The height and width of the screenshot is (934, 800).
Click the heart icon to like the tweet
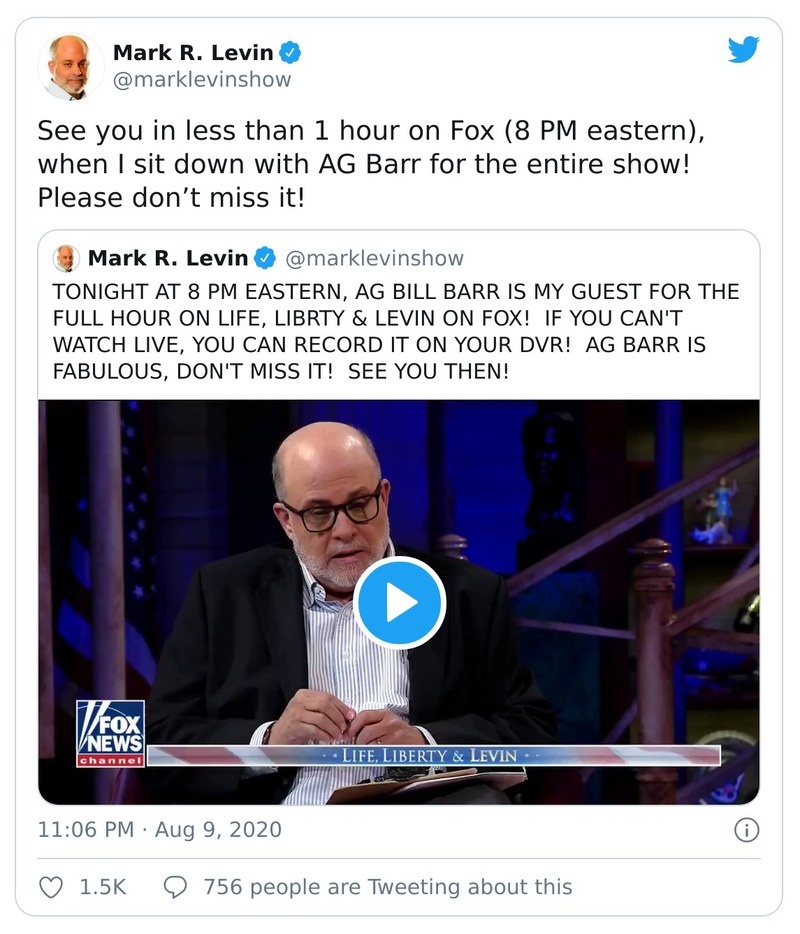(53, 886)
